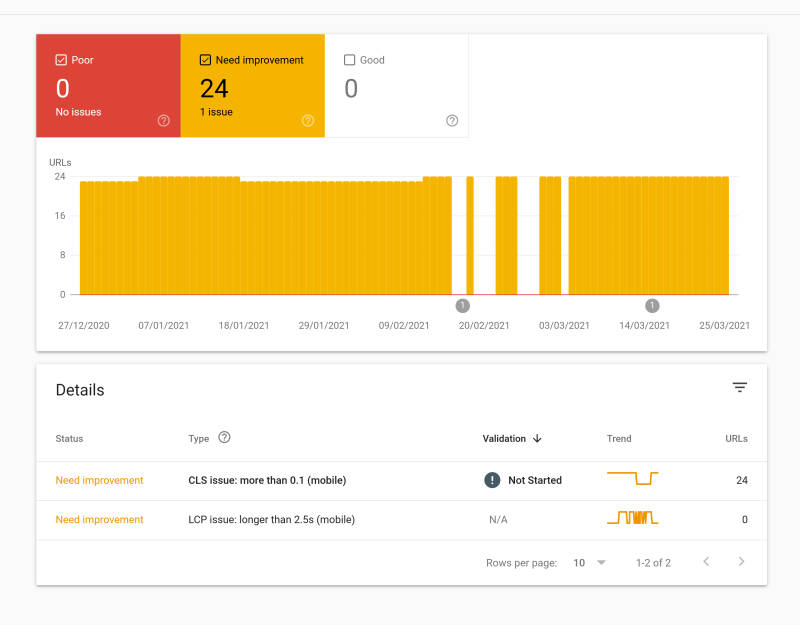Uncheck the Need improvement checkbox
800x625 pixels.
(207, 60)
